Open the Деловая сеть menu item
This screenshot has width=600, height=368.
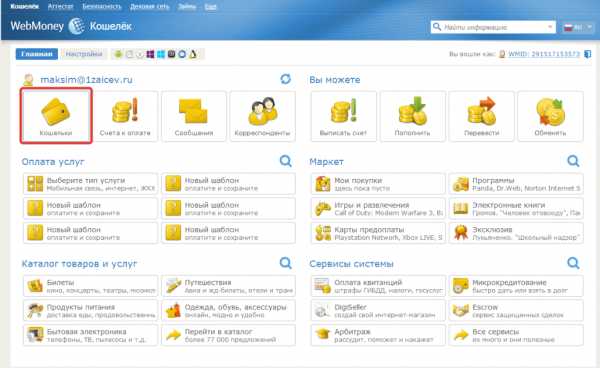pos(150,7)
